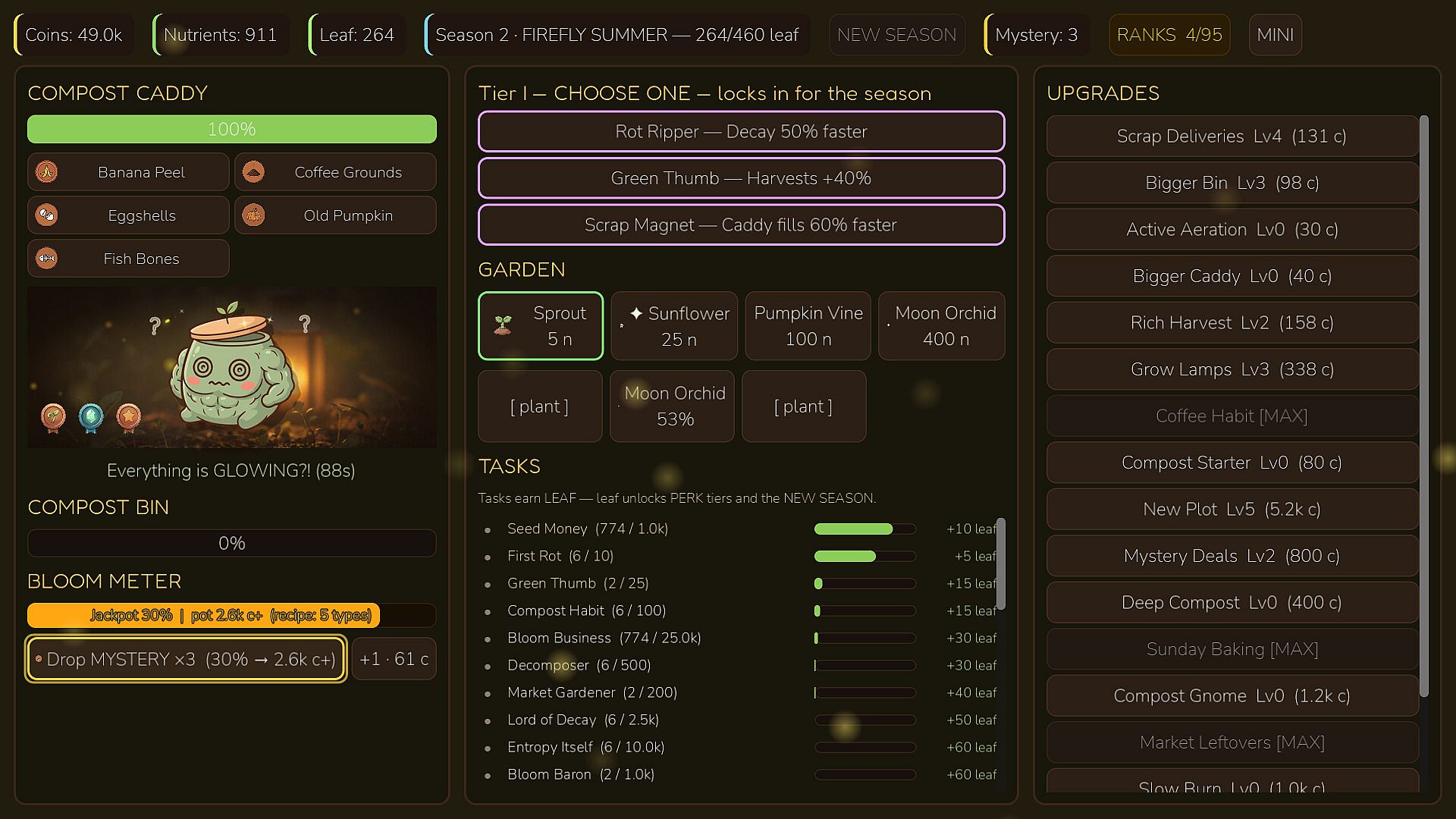Buy Compost Starter Lv0 upgrade
The height and width of the screenshot is (819, 1456).
1232,463
